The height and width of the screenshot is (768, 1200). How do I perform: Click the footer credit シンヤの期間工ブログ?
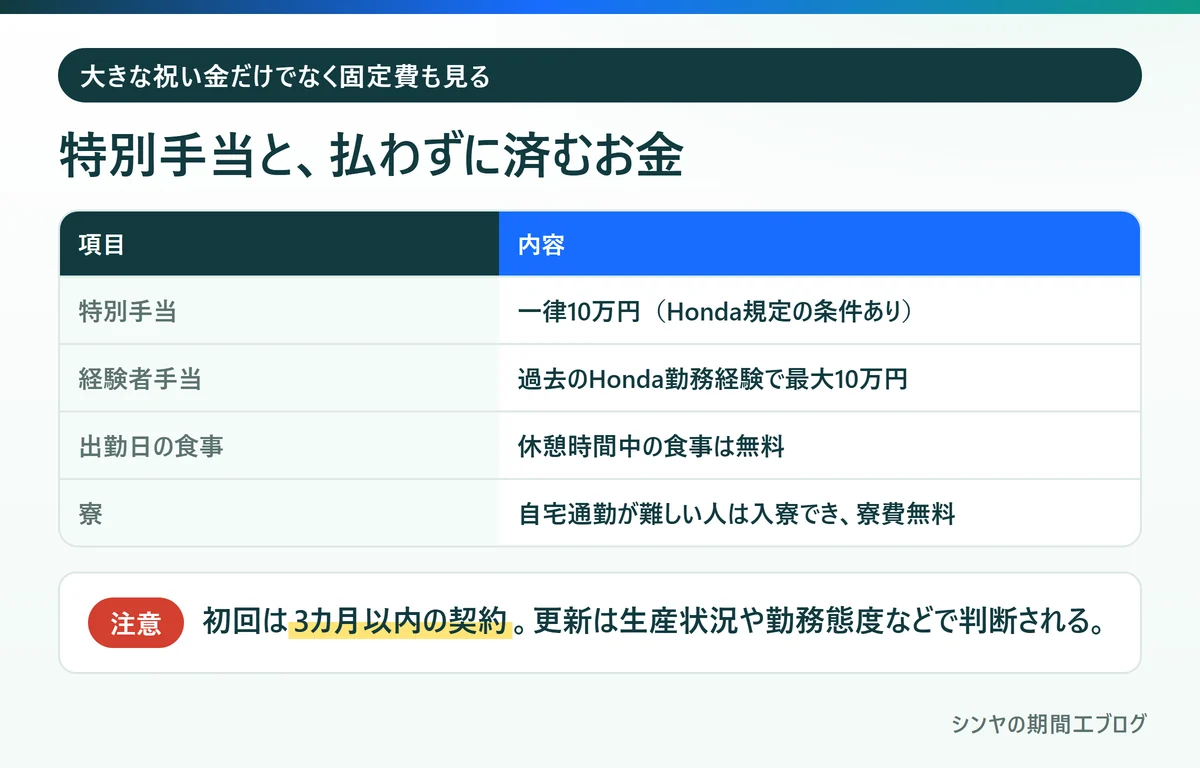pos(1049,724)
